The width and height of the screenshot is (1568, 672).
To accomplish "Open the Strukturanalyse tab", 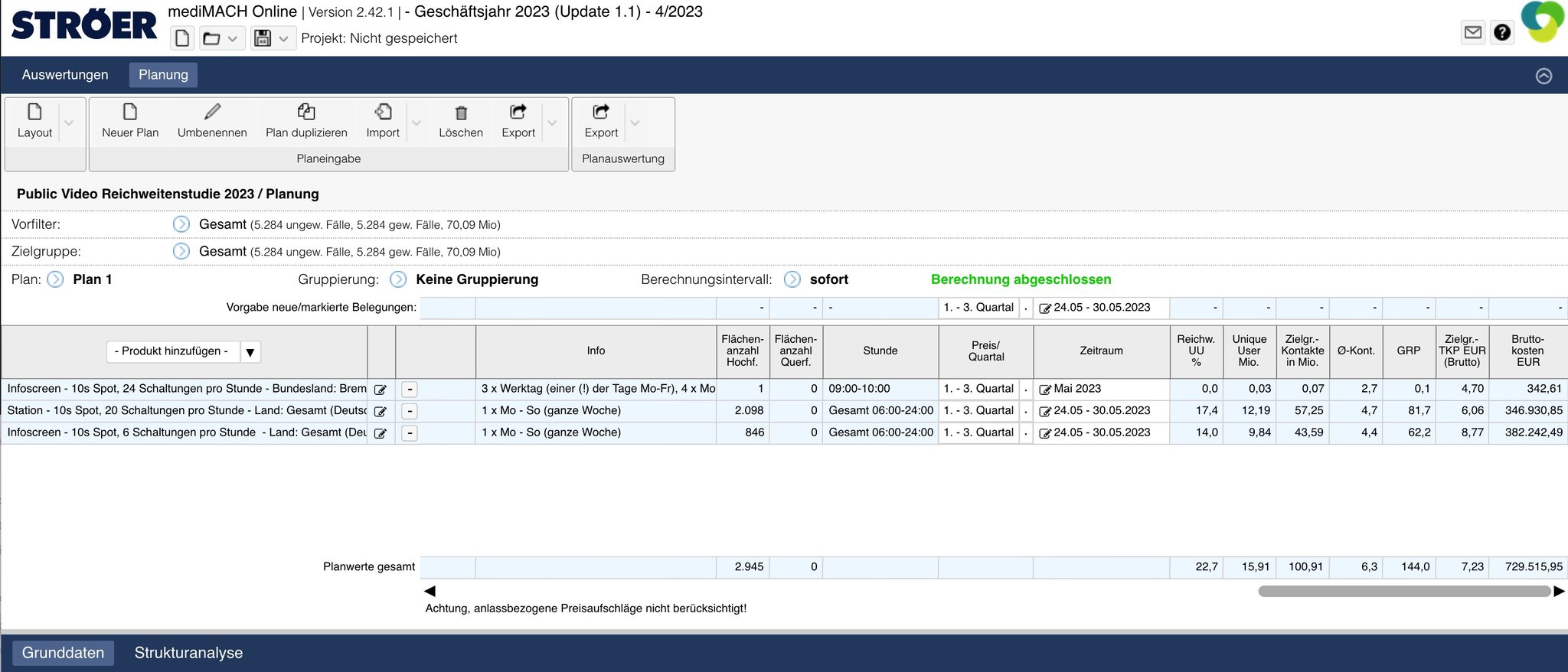I will pos(188,653).
